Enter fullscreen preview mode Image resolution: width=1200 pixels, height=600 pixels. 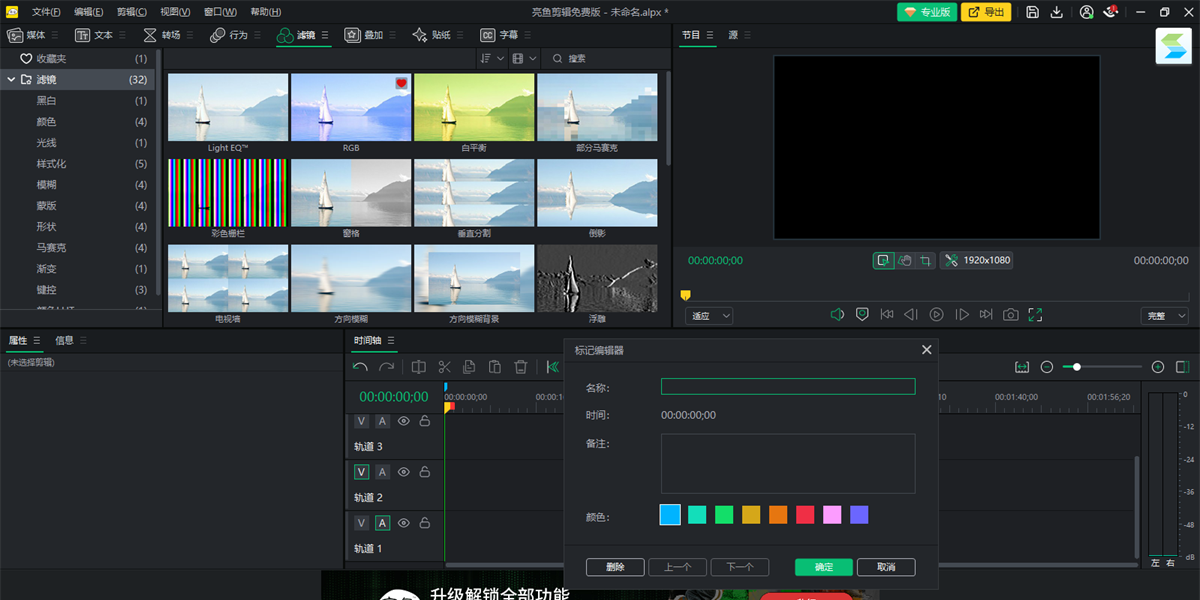tap(1035, 315)
